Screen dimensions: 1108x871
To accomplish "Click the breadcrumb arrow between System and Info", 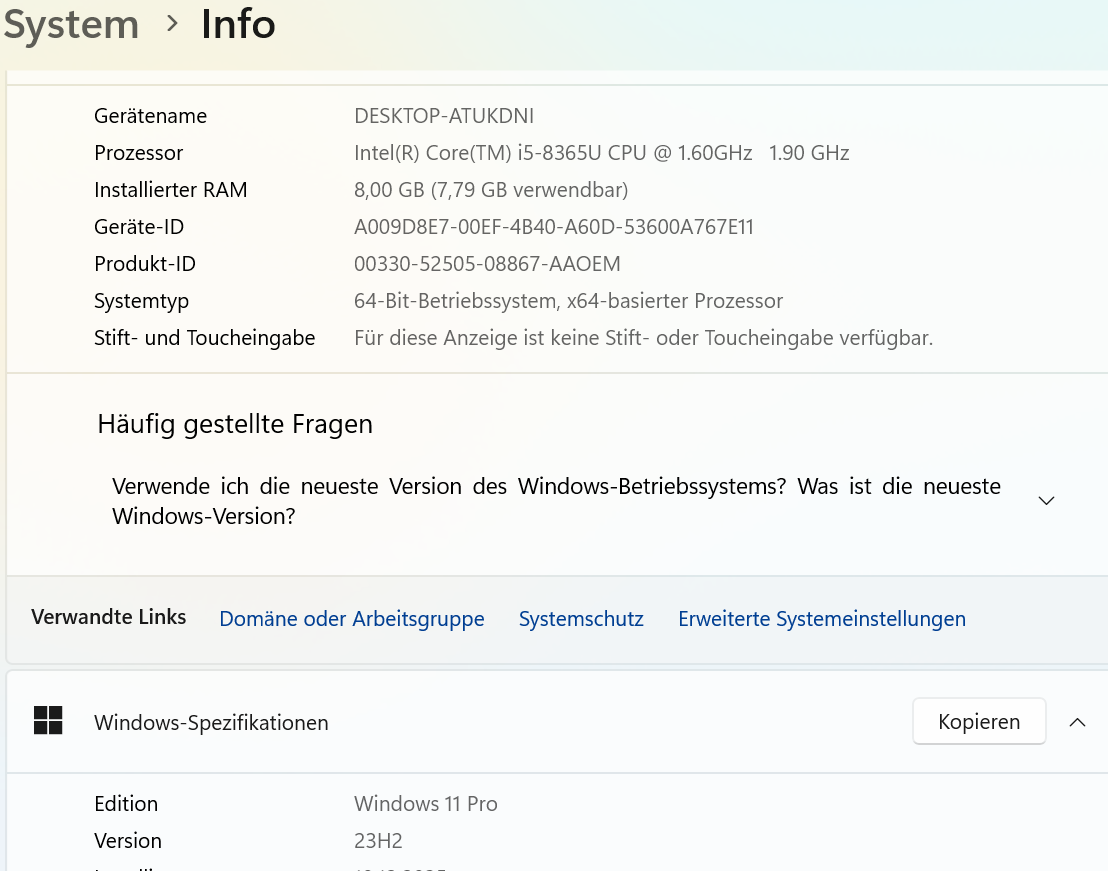I will 172,24.
